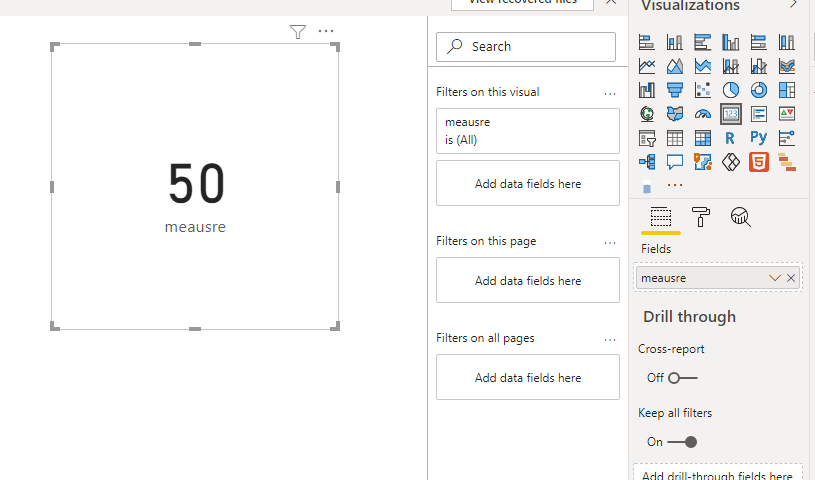Select the stacked area chart visual
Screen dimensions: 815x480
click(703, 66)
